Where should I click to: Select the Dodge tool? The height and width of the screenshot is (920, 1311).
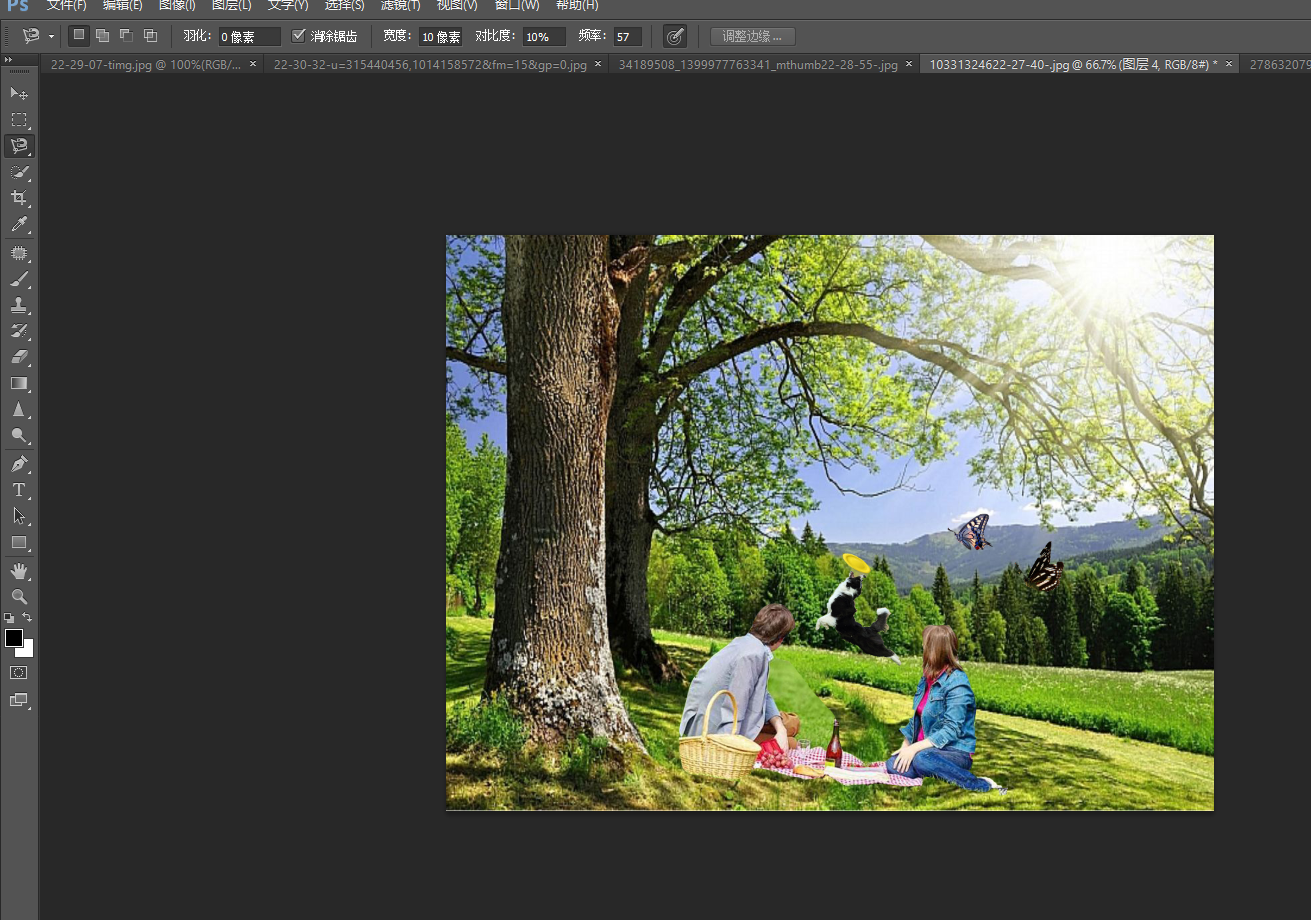19,435
